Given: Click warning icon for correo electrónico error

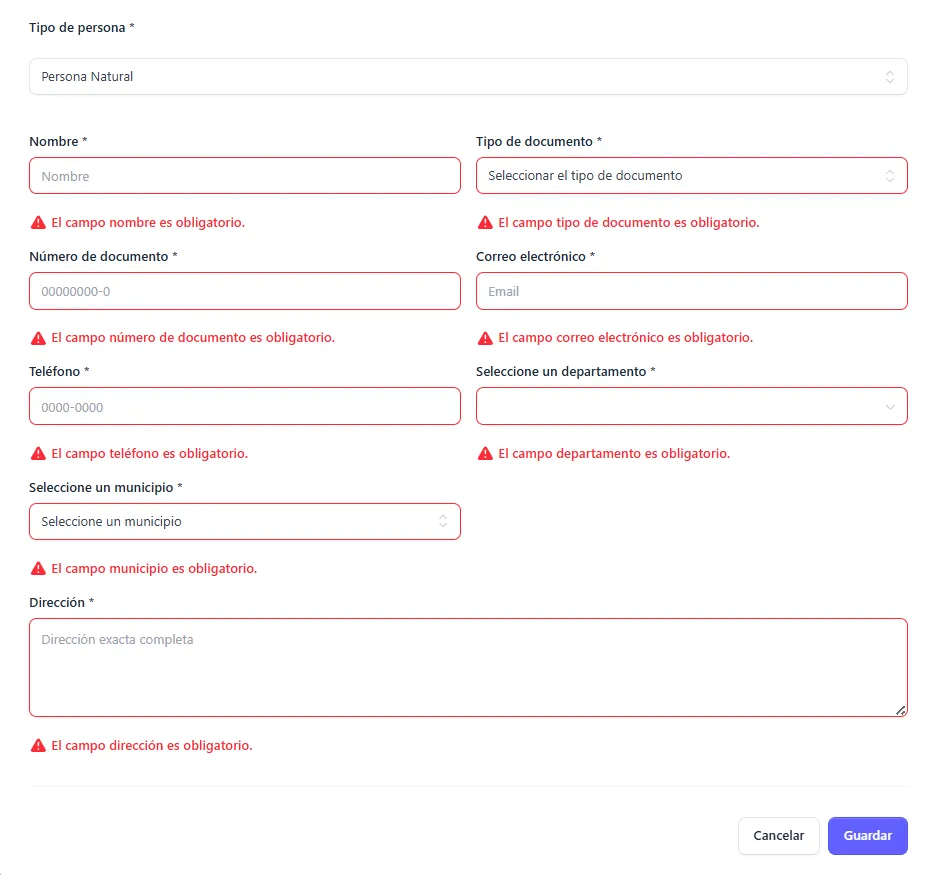Looking at the screenshot, I should 485,338.
